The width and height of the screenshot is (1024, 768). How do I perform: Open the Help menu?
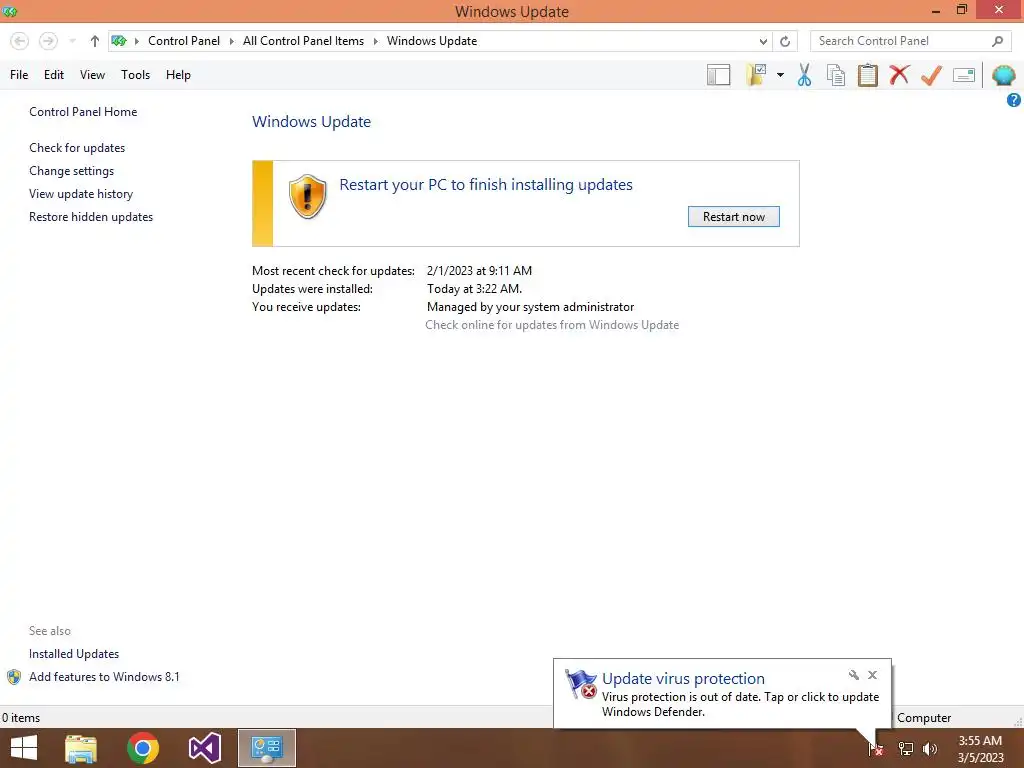click(x=178, y=74)
